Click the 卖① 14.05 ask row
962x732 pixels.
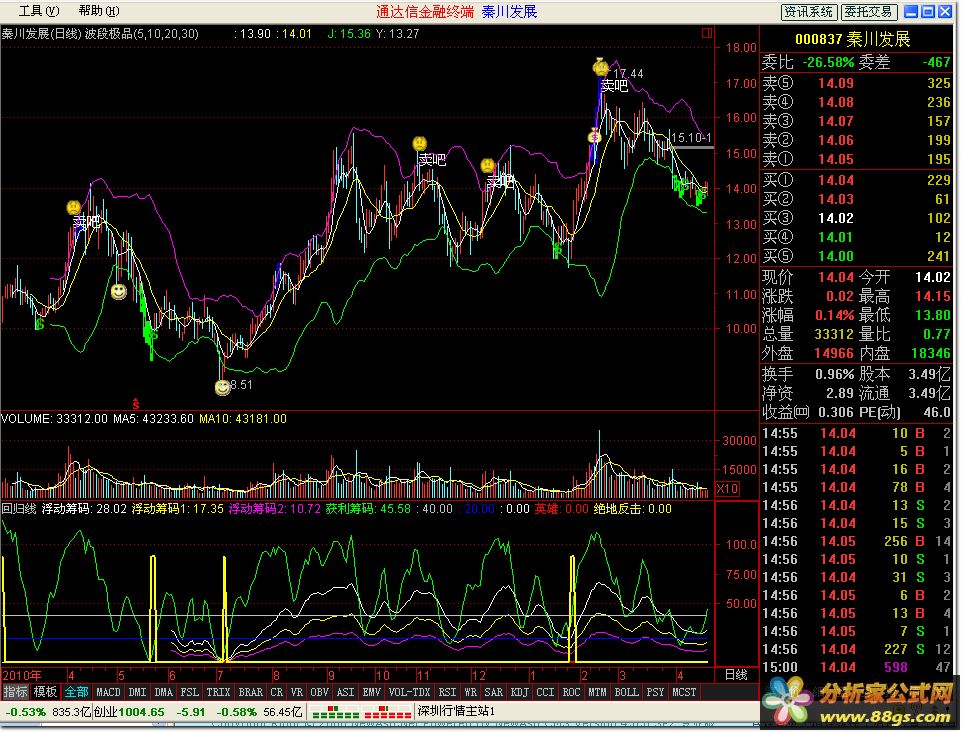pos(856,159)
